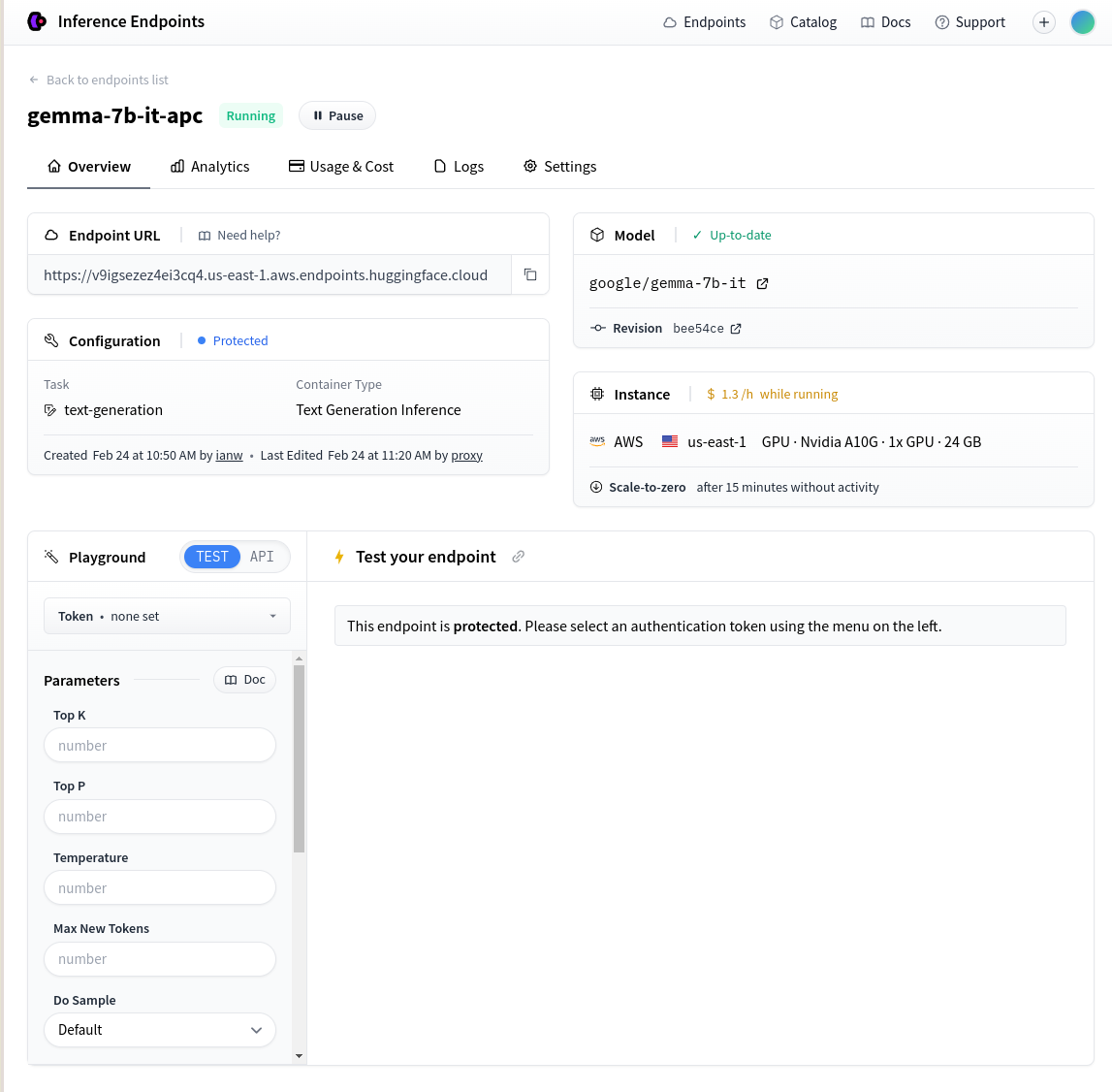Pause the running endpoint
The width and height of the screenshot is (1112, 1092).
click(x=337, y=115)
